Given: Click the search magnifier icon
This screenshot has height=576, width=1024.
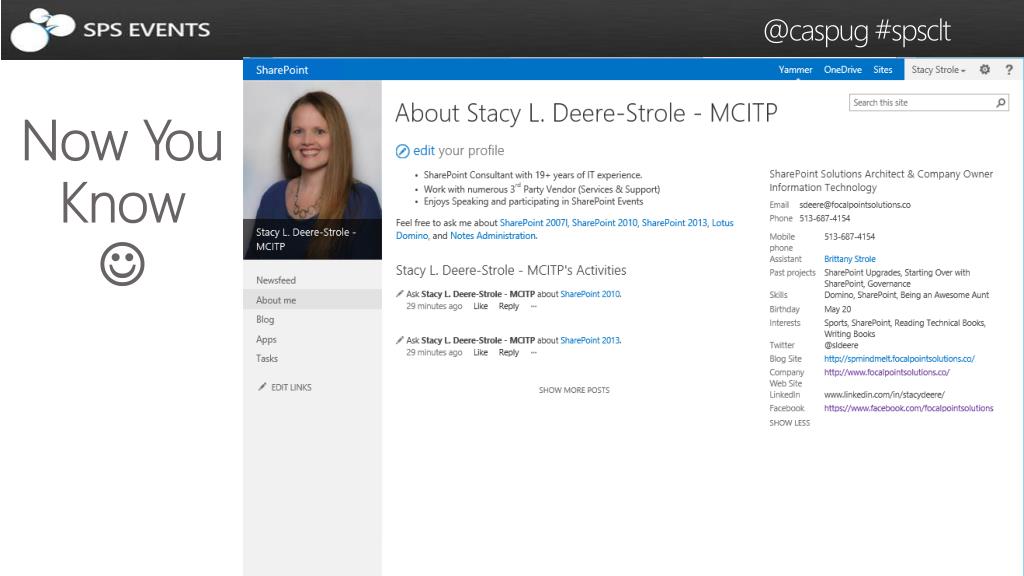Looking at the screenshot, I should point(1000,103).
